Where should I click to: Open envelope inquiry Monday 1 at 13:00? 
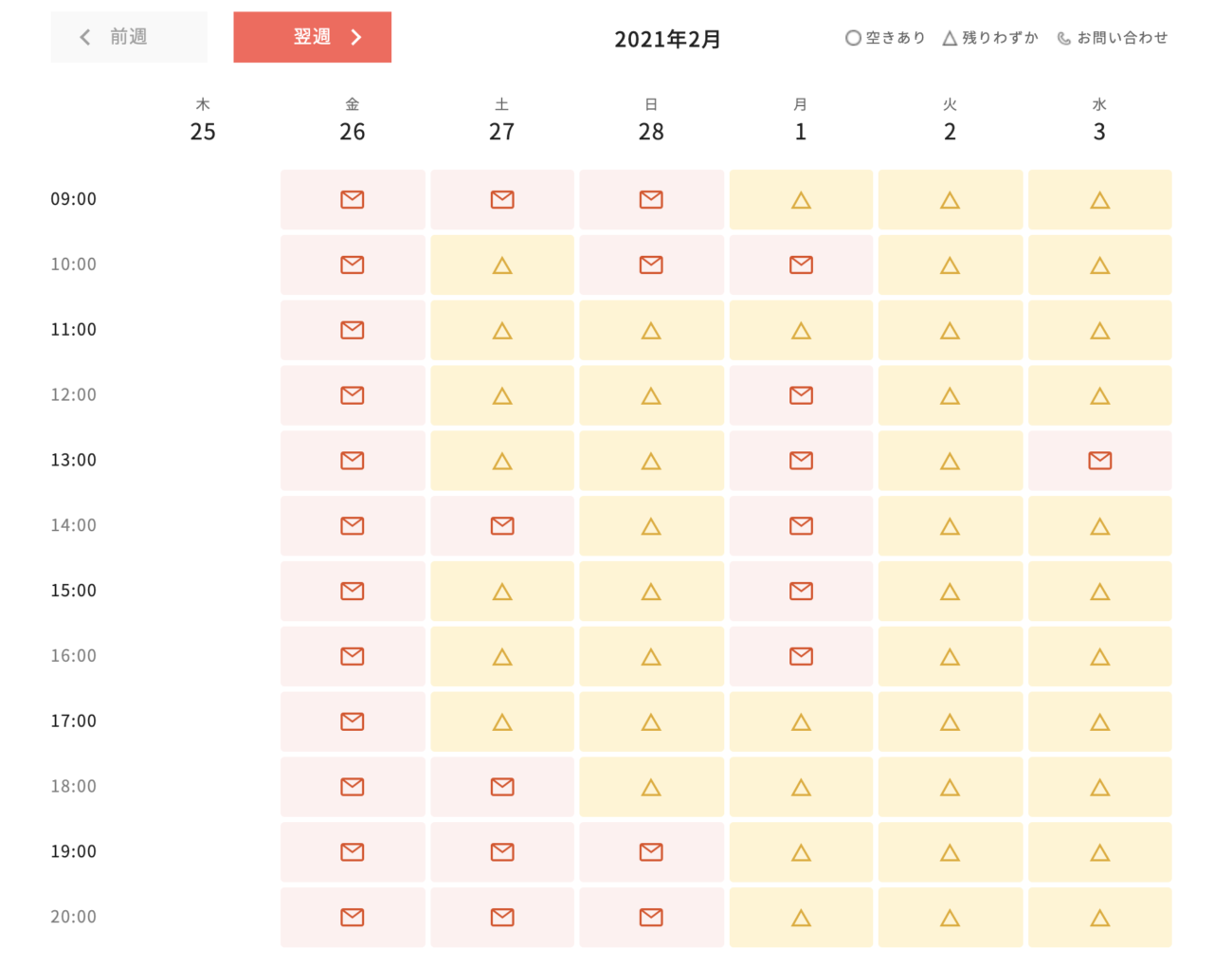(801, 461)
